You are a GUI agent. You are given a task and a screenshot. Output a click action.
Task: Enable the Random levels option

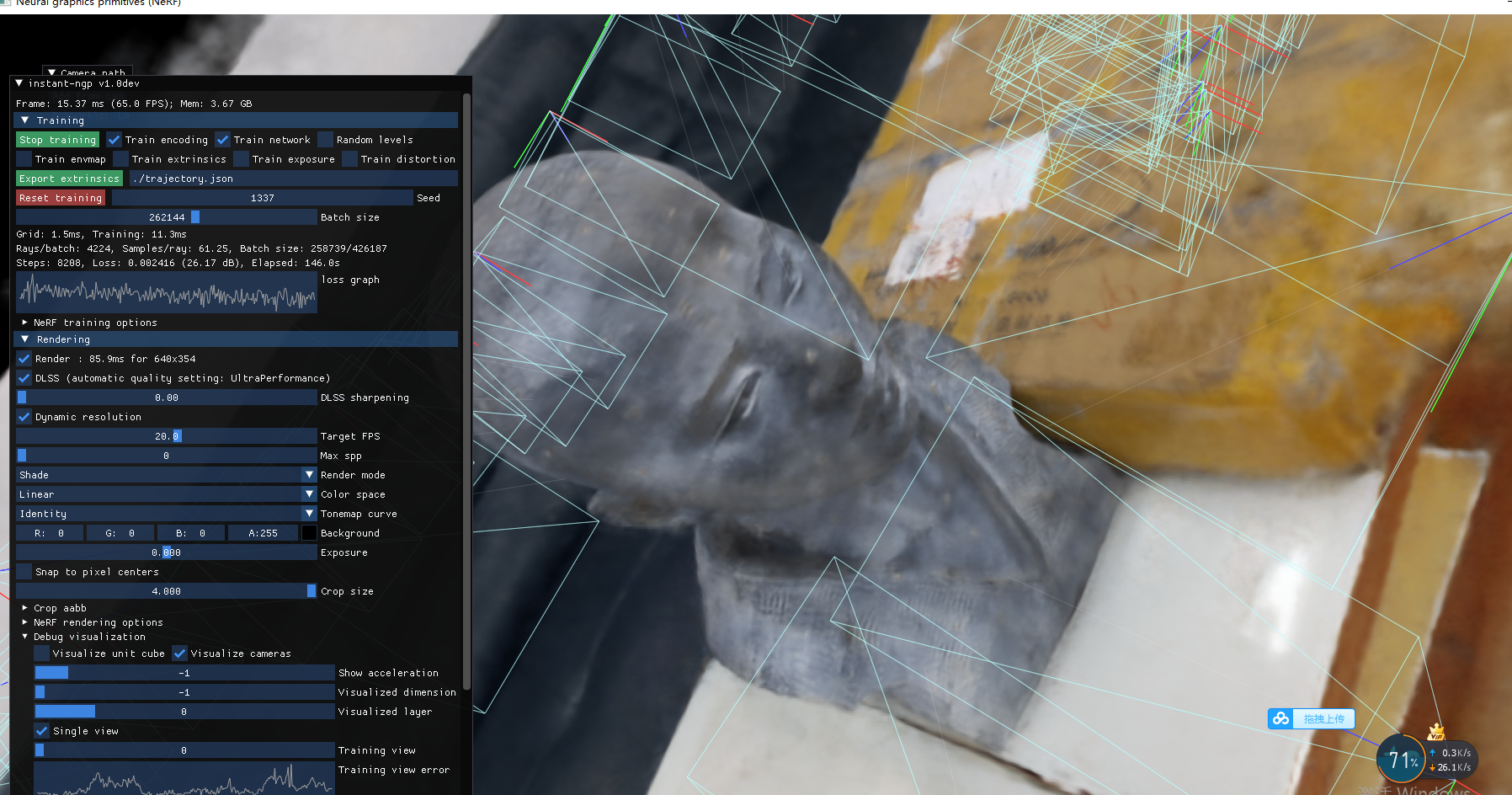(x=327, y=139)
